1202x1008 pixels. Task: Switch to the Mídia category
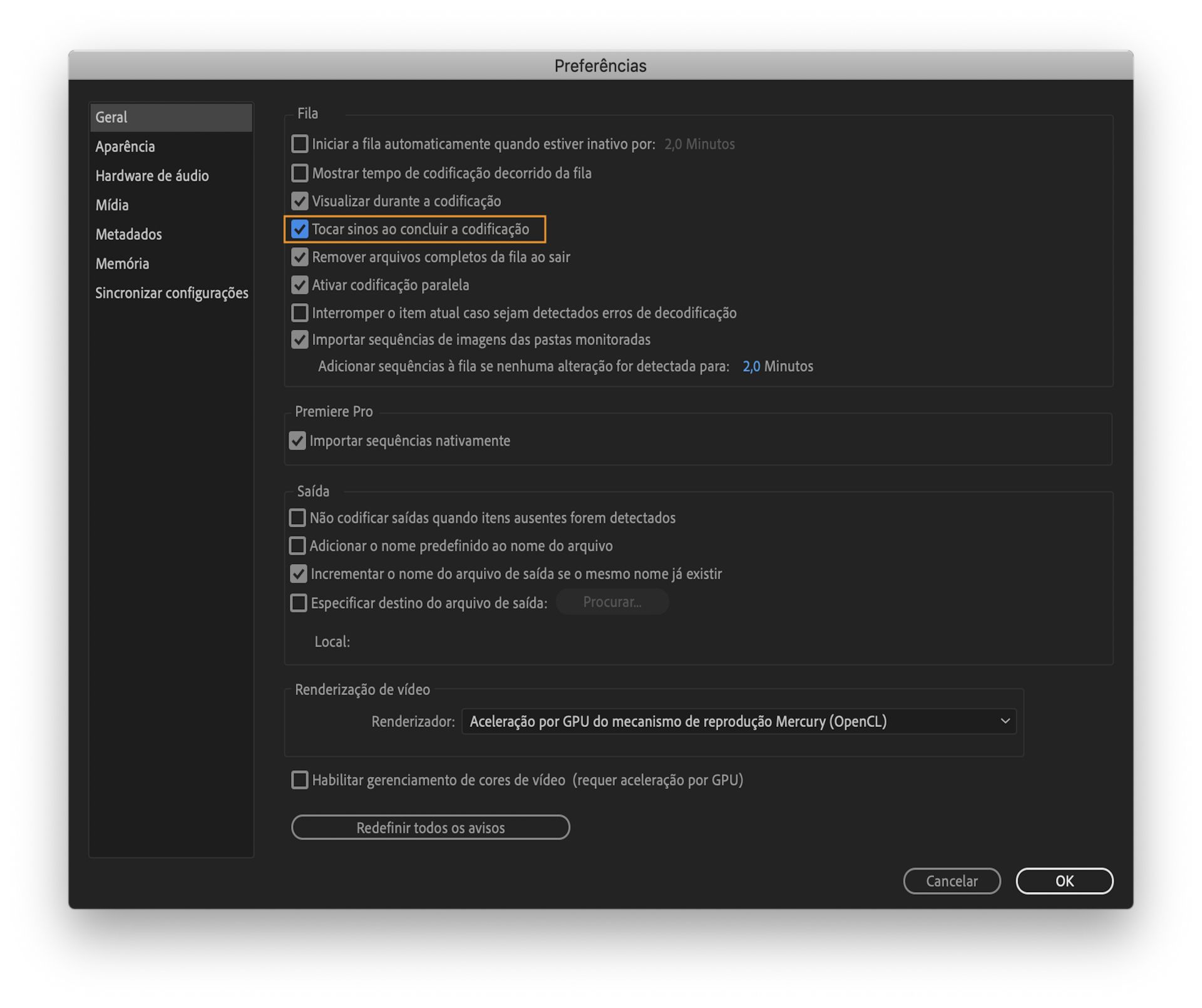112,205
